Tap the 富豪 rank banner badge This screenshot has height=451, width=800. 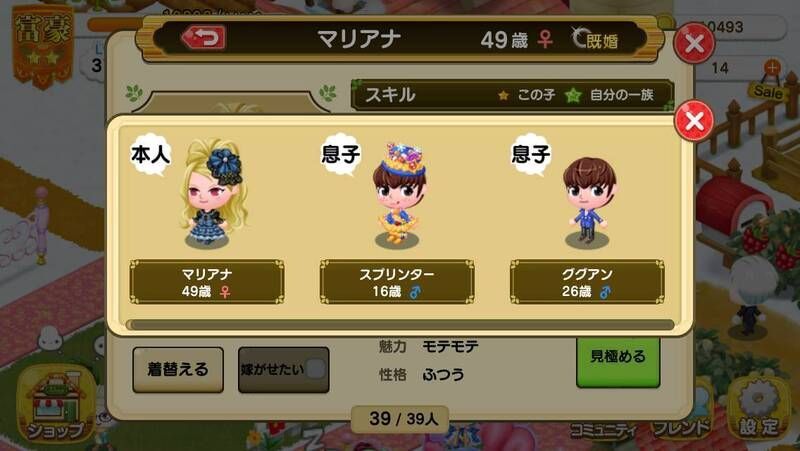tap(43, 46)
